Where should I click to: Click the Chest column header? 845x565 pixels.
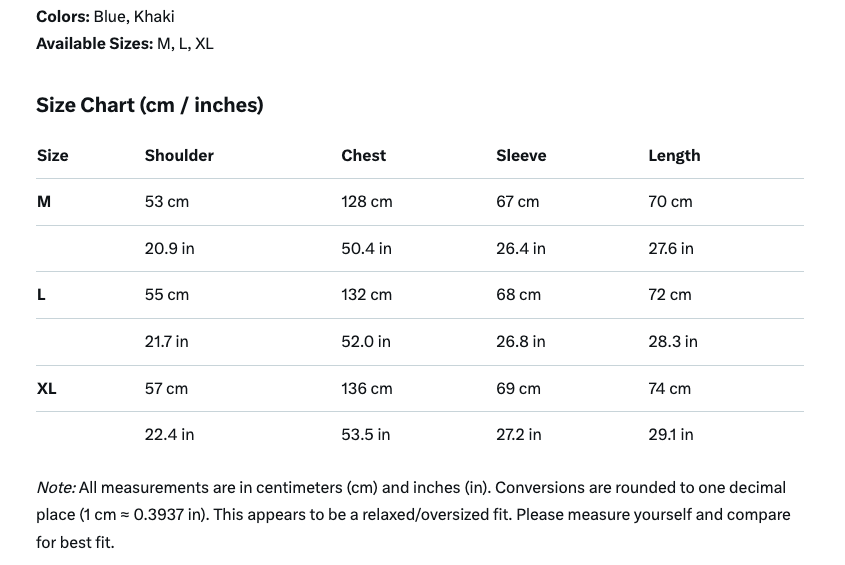click(363, 155)
